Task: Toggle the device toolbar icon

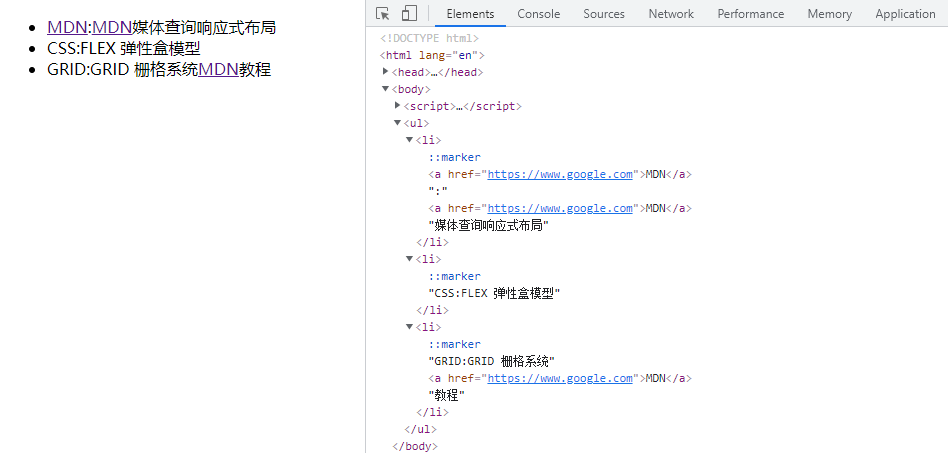Action: point(409,13)
